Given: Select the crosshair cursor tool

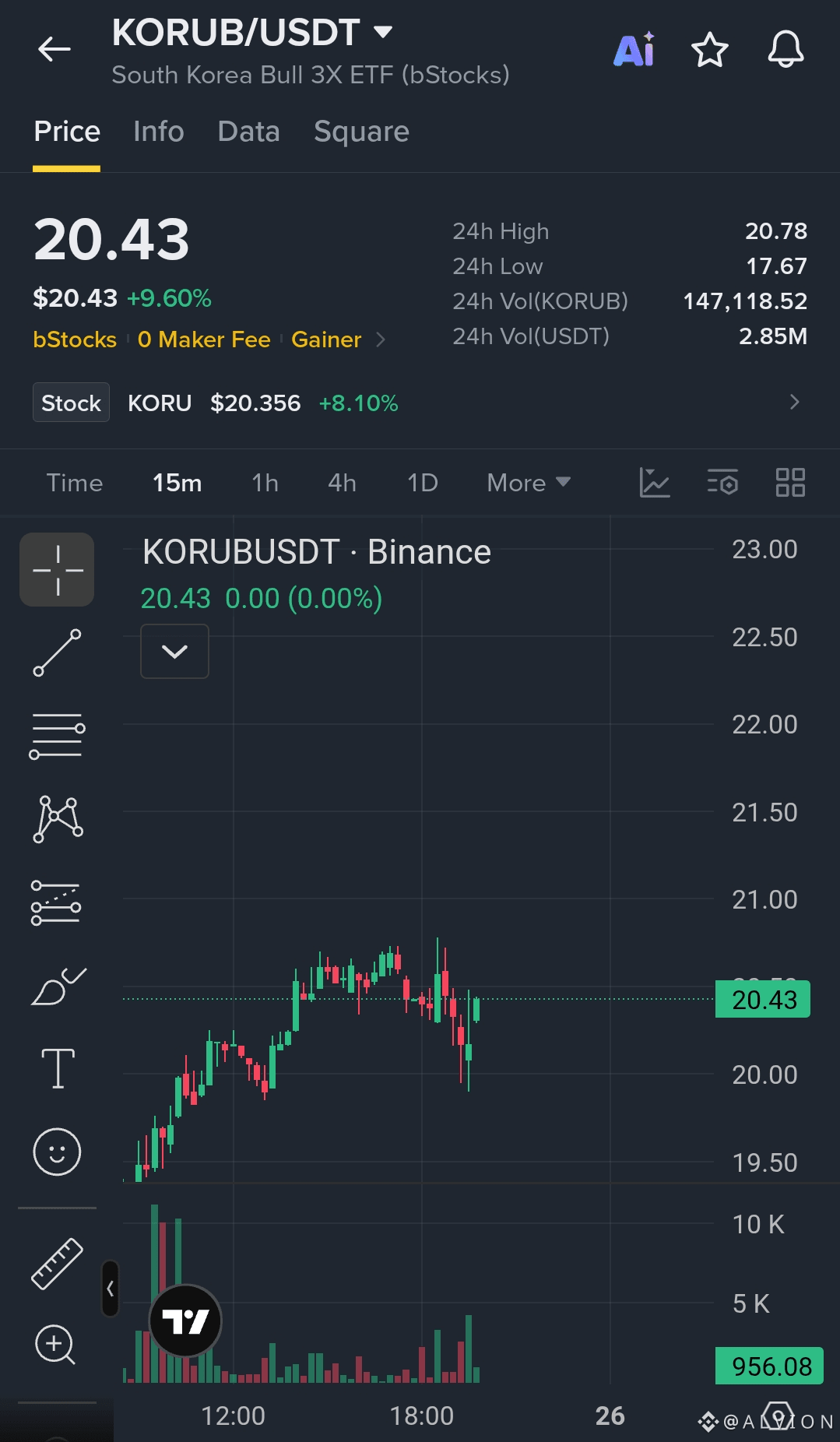Looking at the screenshot, I should [57, 569].
